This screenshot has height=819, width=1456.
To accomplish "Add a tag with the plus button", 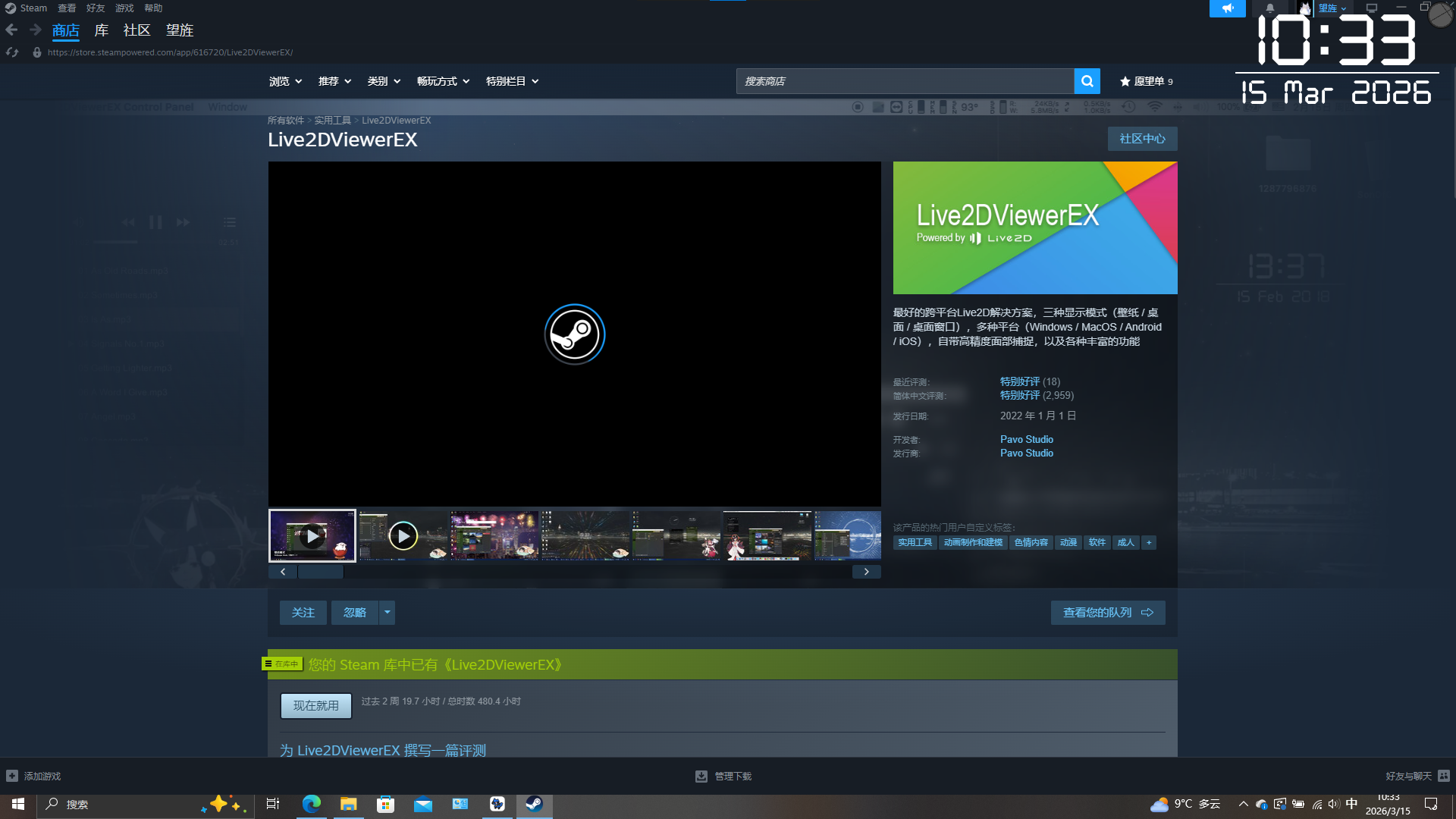I will pyautogui.click(x=1149, y=542).
